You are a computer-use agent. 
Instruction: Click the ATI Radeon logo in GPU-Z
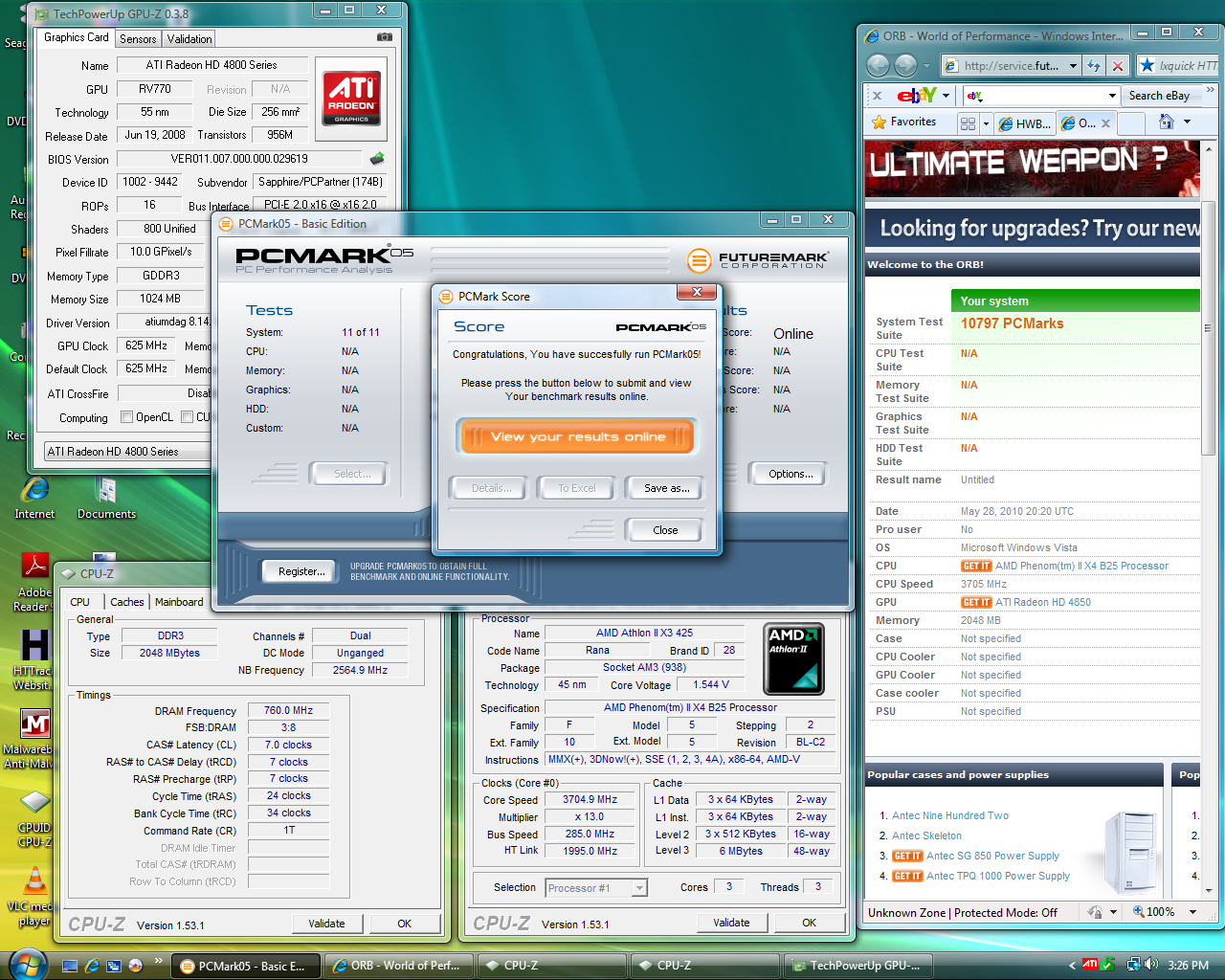point(351,99)
